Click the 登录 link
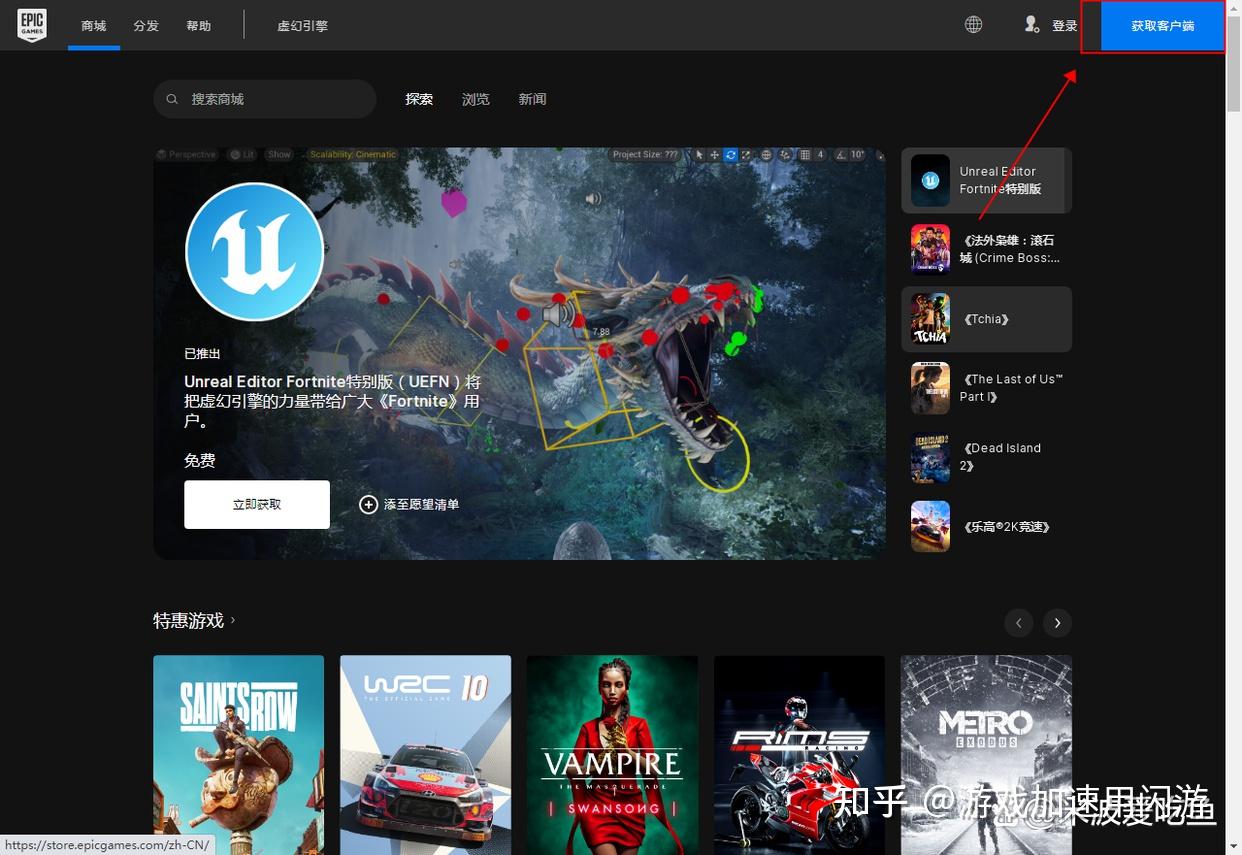This screenshot has height=855, width=1242. 1064,26
